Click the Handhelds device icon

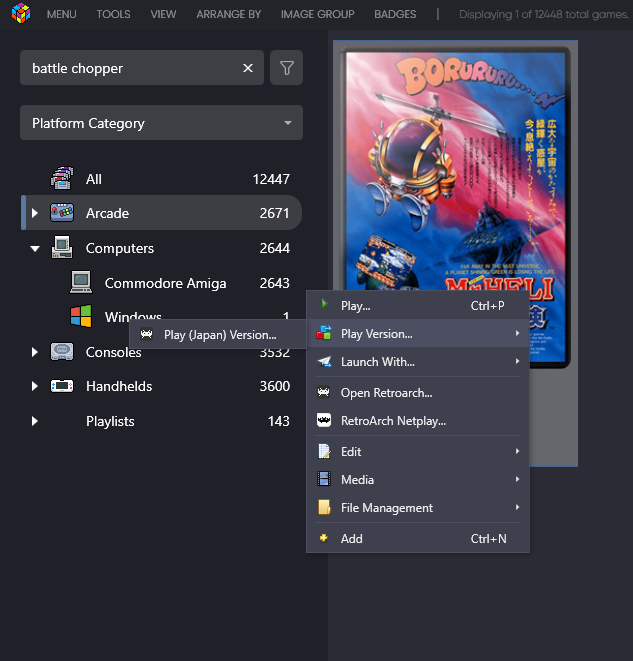[62, 386]
